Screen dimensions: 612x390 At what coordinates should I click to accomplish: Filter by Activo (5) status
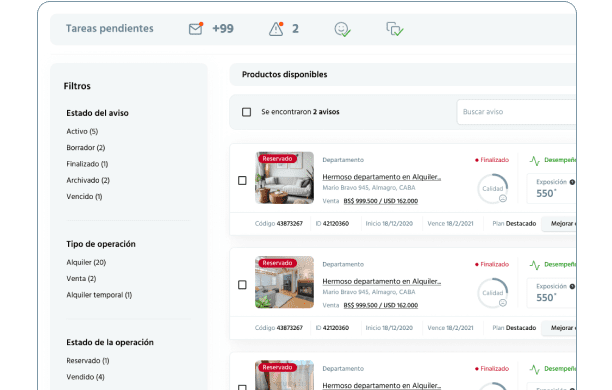tap(82, 132)
